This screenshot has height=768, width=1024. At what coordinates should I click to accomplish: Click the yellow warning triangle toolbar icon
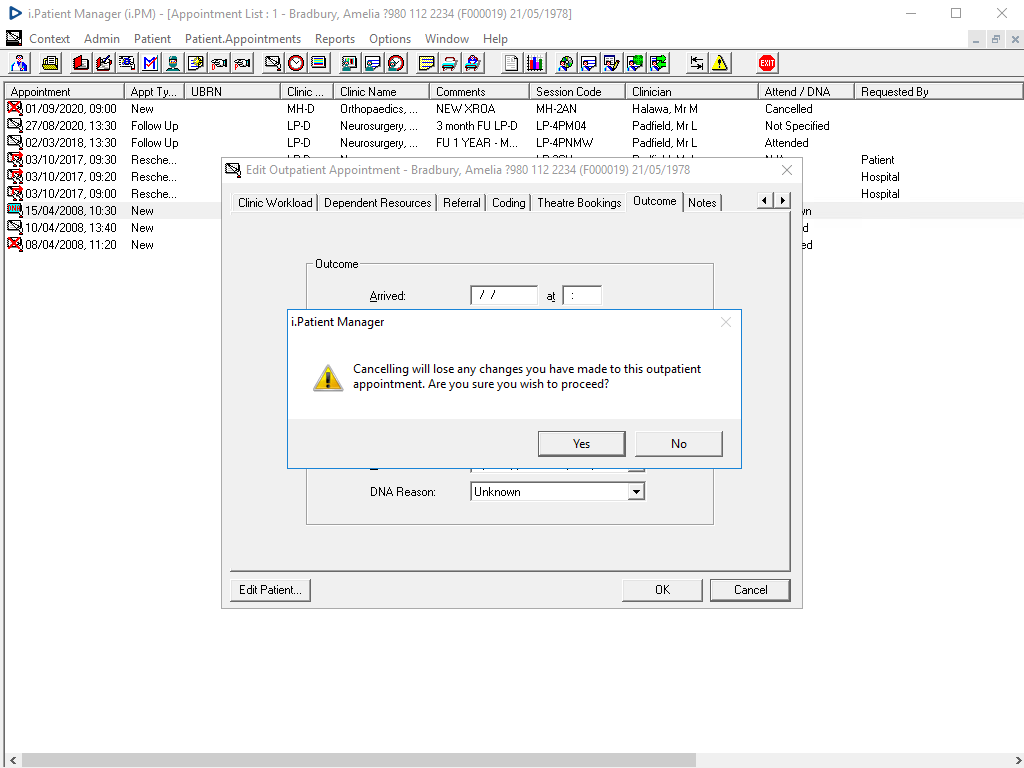coord(720,63)
